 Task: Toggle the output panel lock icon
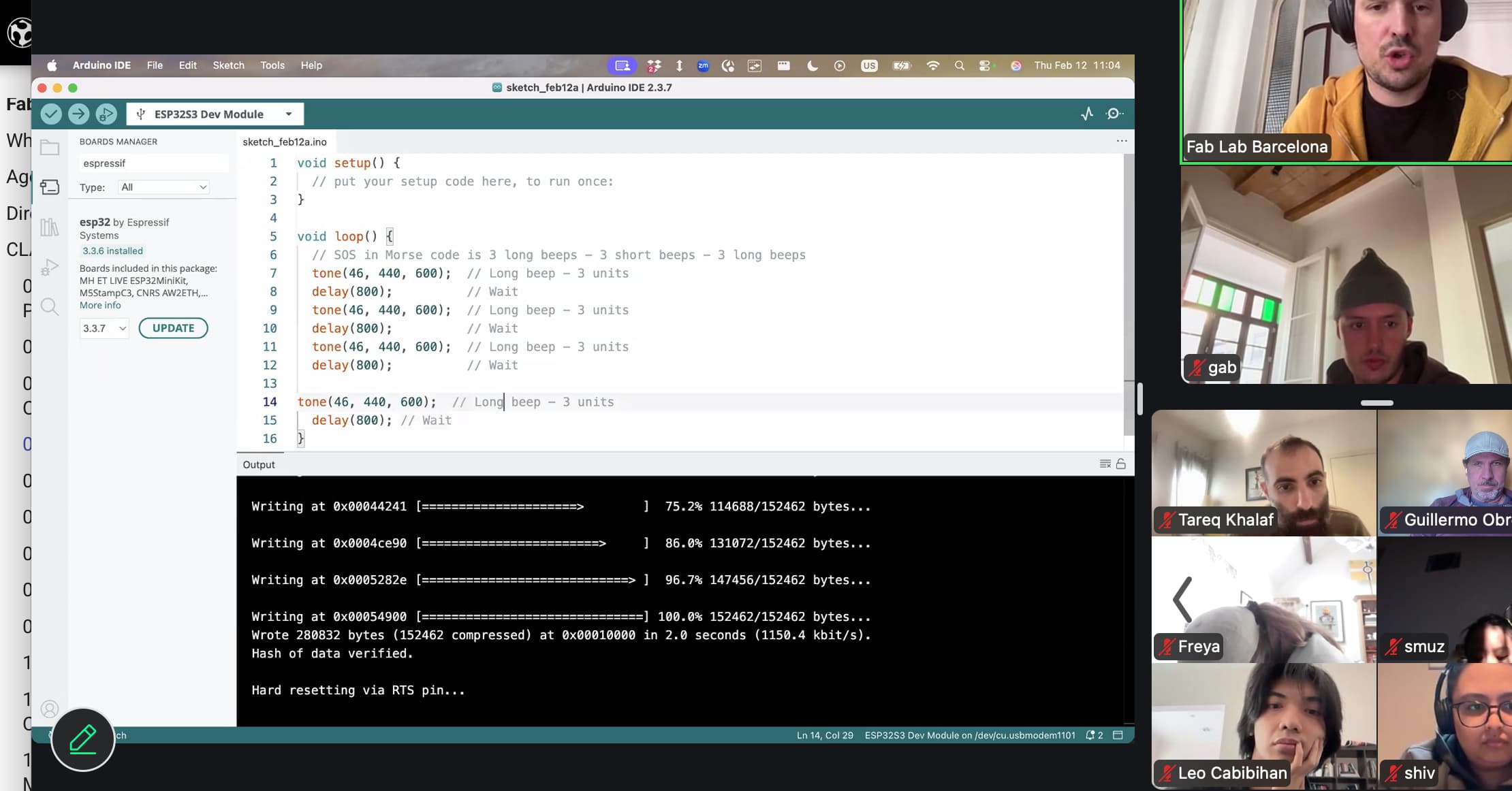[x=1121, y=464]
